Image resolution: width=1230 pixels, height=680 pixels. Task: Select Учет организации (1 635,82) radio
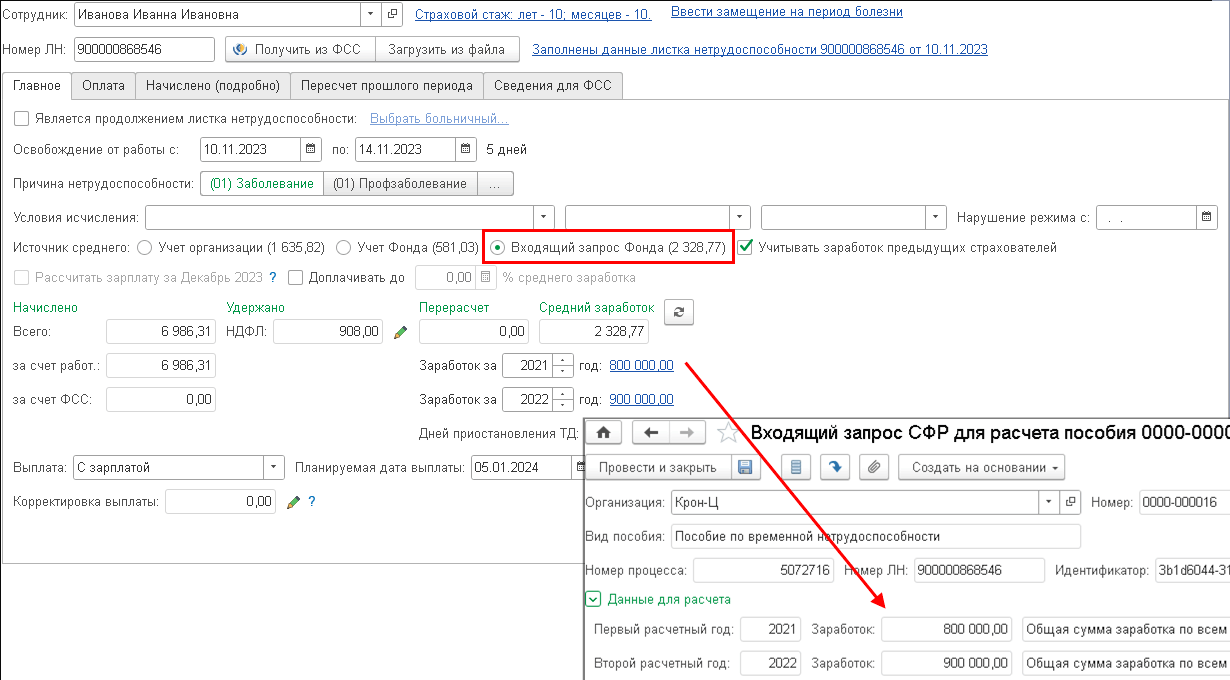pos(144,247)
